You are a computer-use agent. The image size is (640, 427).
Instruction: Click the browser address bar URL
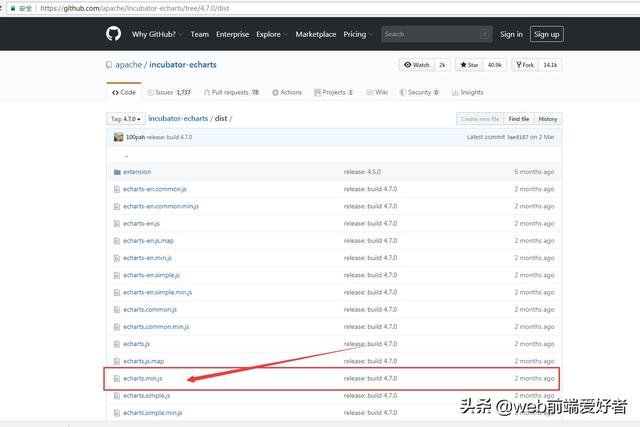[135, 8]
